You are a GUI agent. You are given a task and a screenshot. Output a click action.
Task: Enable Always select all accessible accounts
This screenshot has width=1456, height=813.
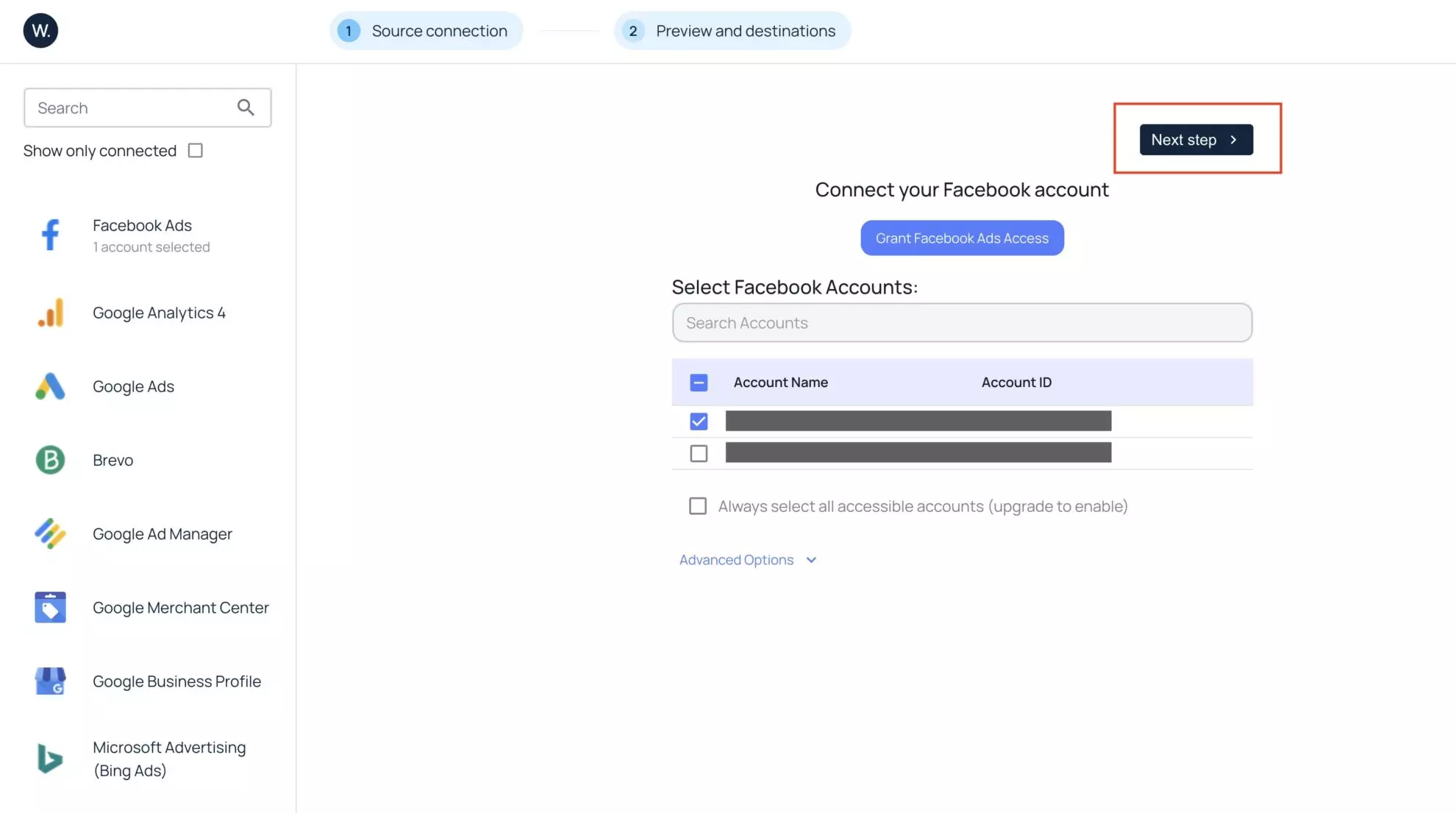[698, 506]
